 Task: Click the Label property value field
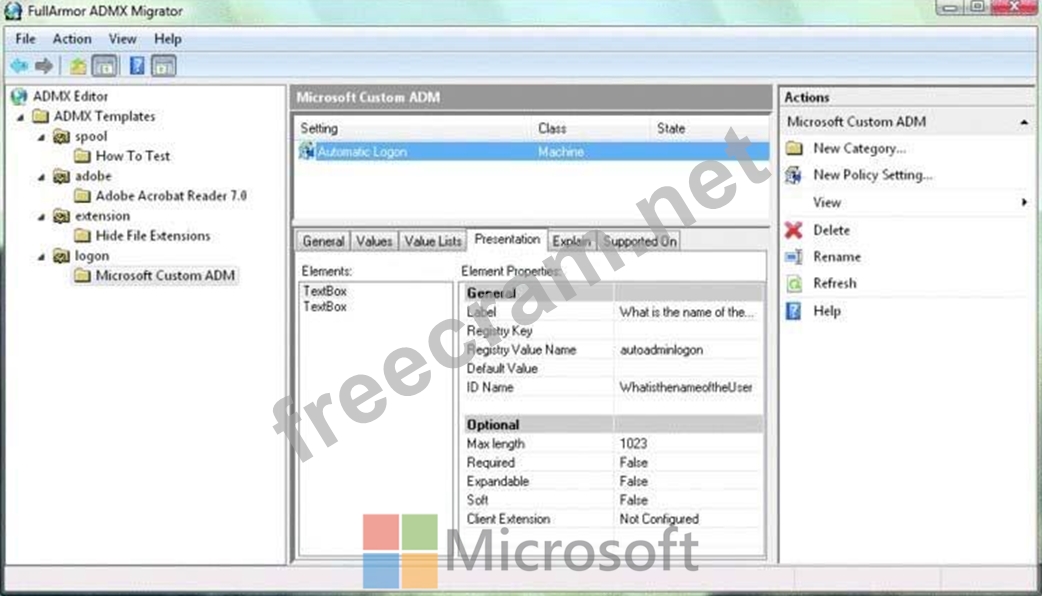point(688,312)
